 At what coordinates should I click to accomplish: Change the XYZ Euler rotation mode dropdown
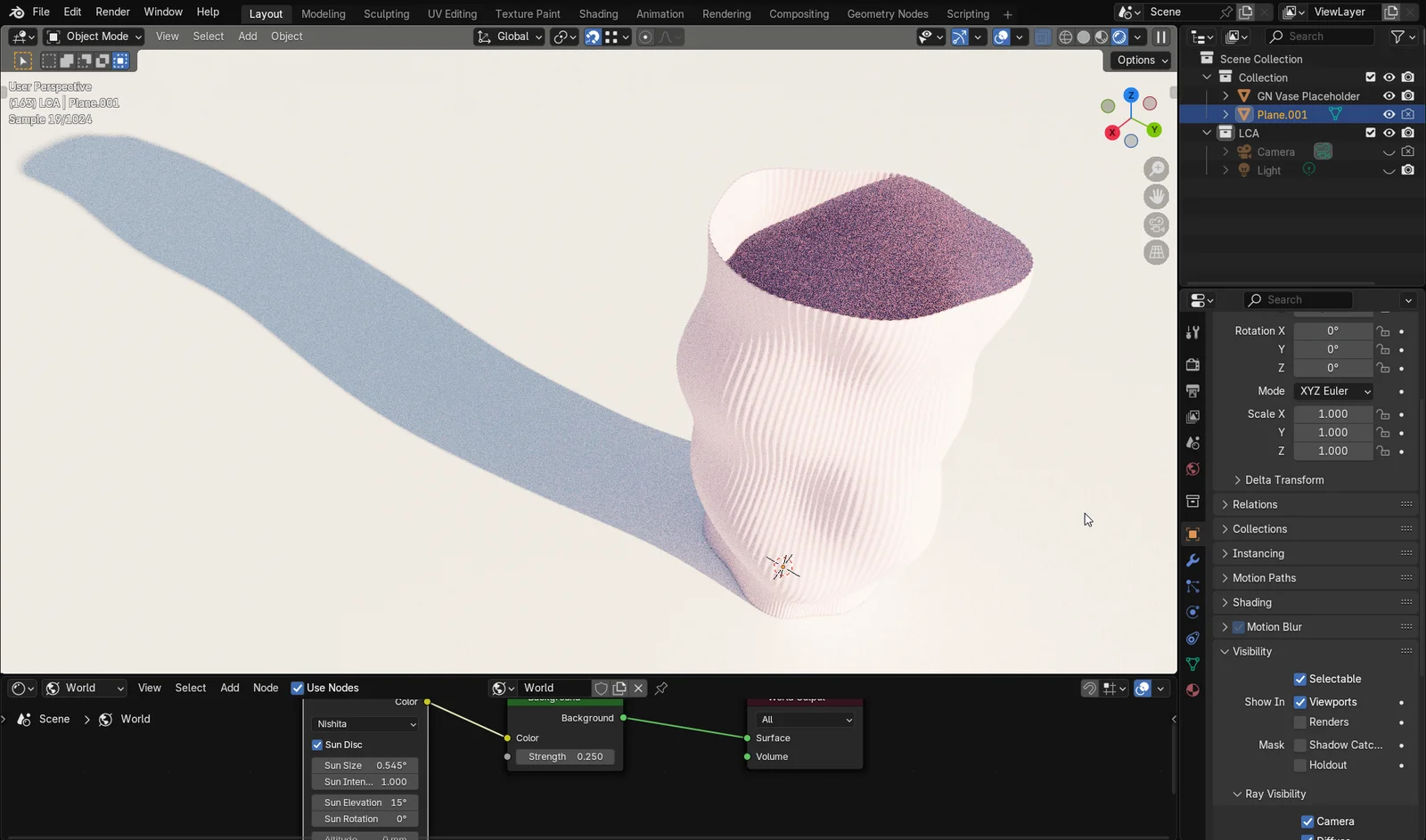1333,390
